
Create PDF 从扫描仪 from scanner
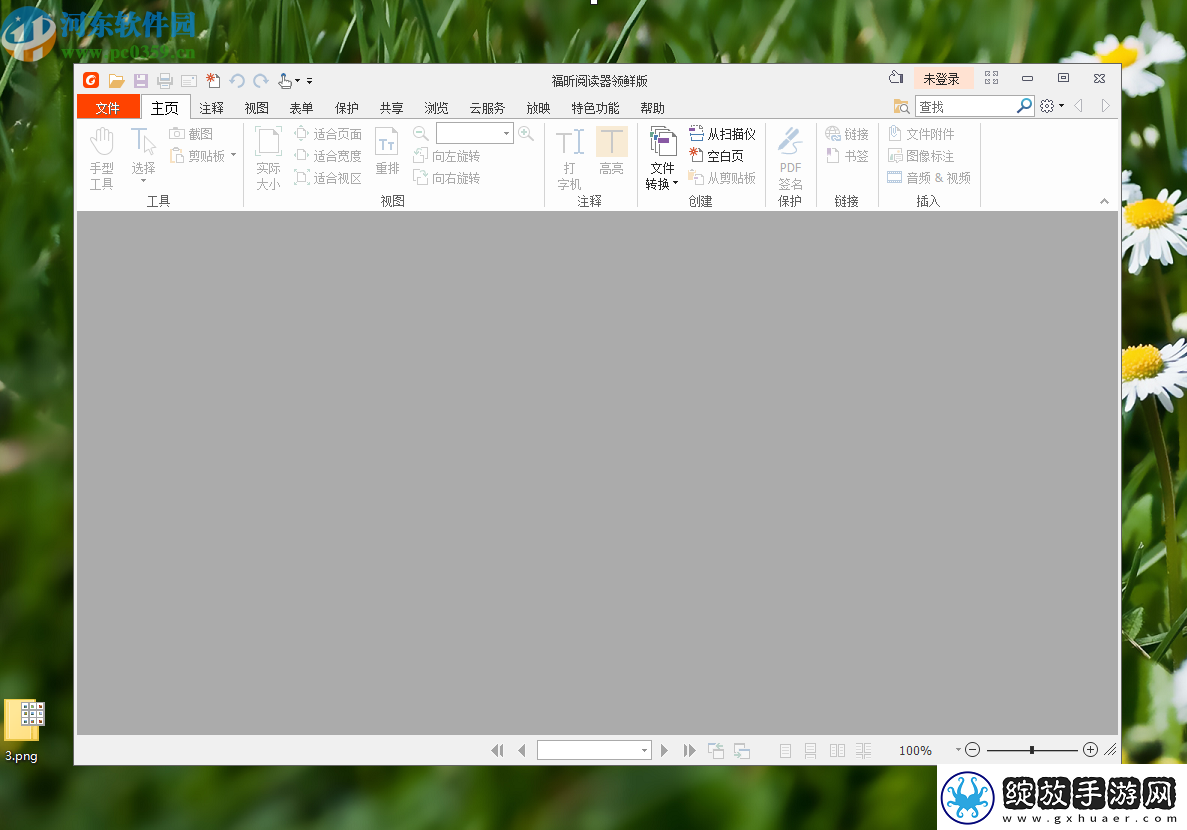pyautogui.click(x=722, y=134)
